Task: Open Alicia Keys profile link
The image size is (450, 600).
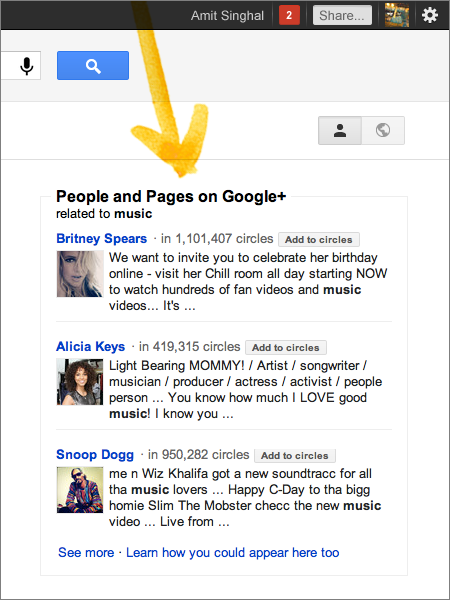Action: 91,346
